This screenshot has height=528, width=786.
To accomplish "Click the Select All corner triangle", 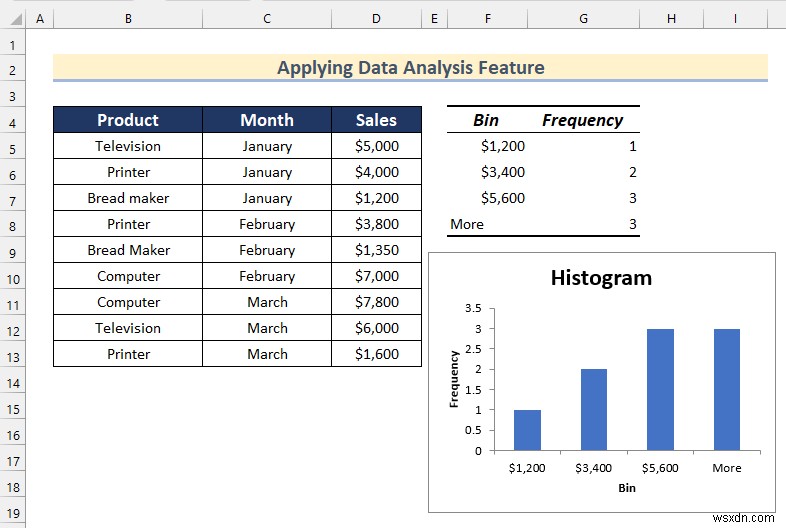I will point(16,20).
